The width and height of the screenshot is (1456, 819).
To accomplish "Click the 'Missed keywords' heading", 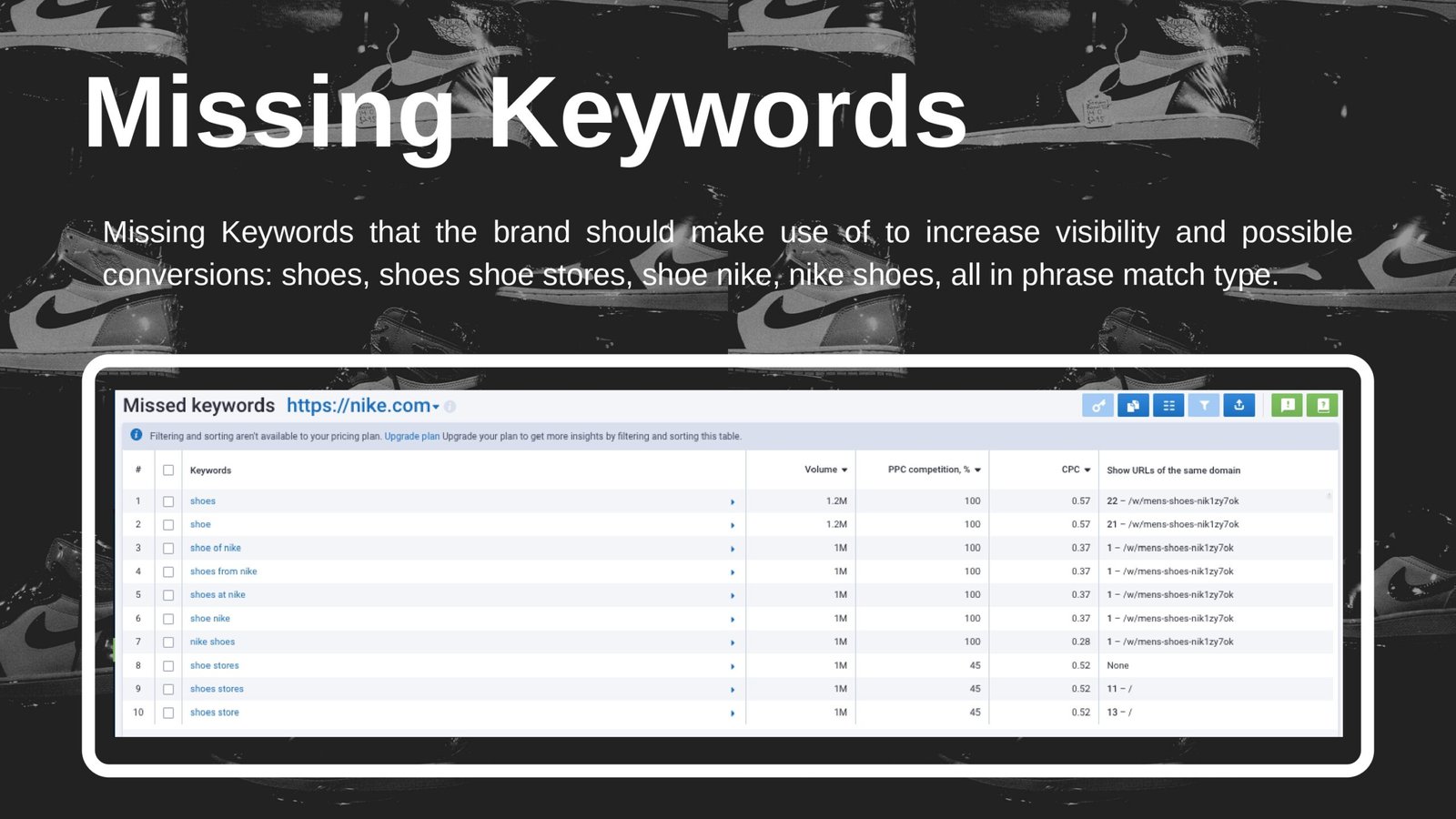I will (198, 406).
